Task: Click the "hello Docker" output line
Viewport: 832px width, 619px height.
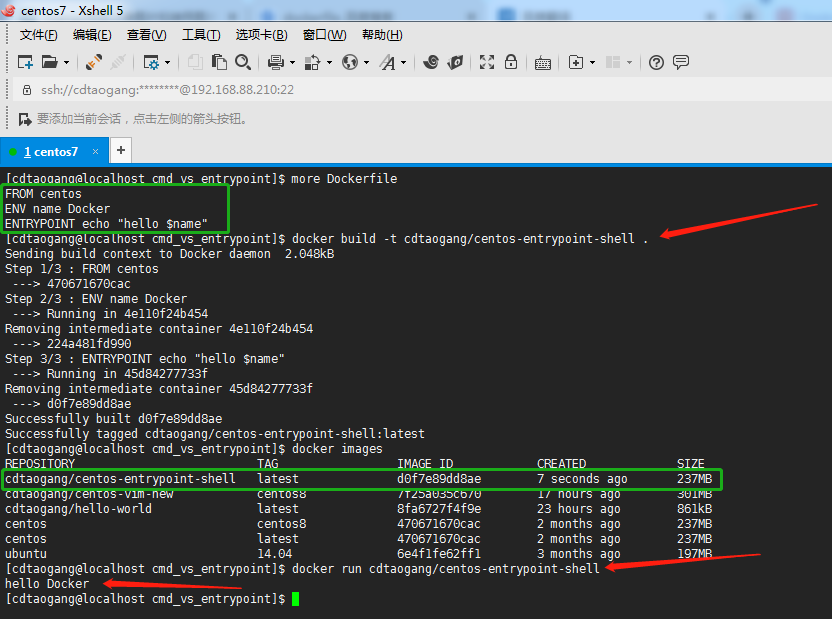Action: [47, 583]
